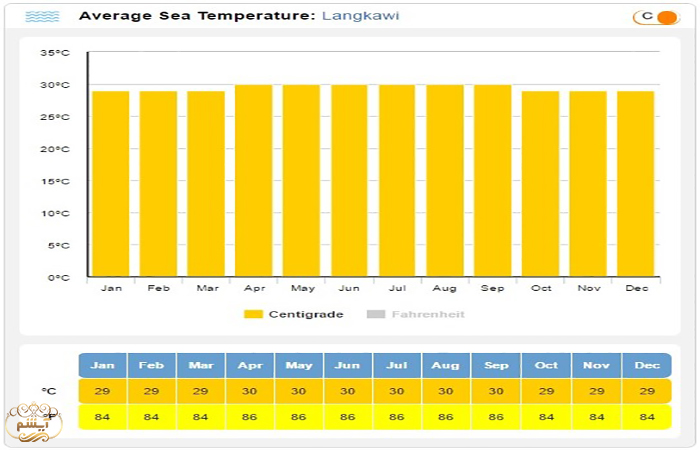Select the Jan column header
This screenshot has width=700, height=450.
[x=102, y=366]
